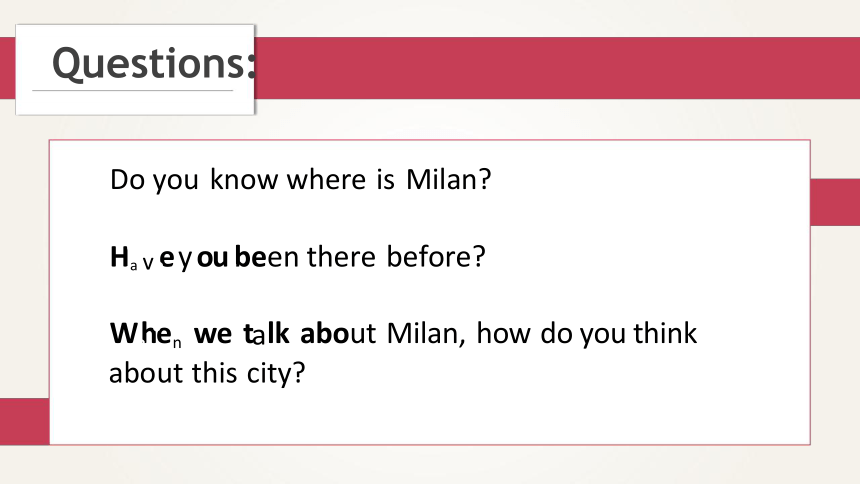
Task: Click the word "where" in the first question
Action: [326, 180]
